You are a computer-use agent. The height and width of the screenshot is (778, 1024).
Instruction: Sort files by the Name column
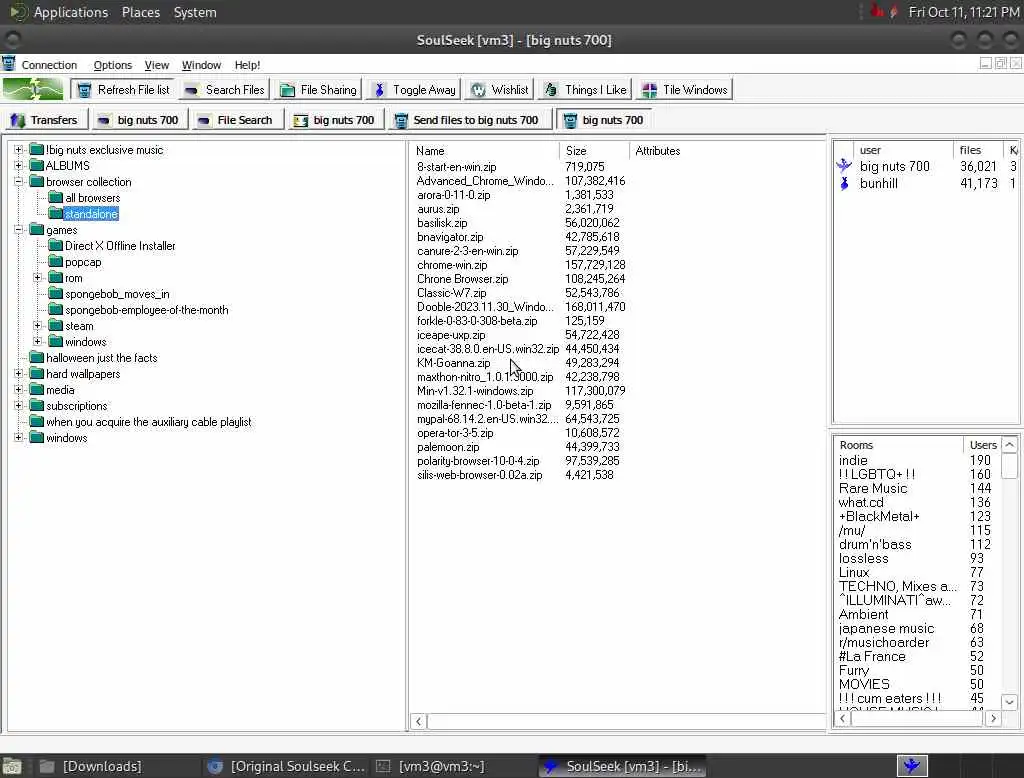[x=484, y=151]
